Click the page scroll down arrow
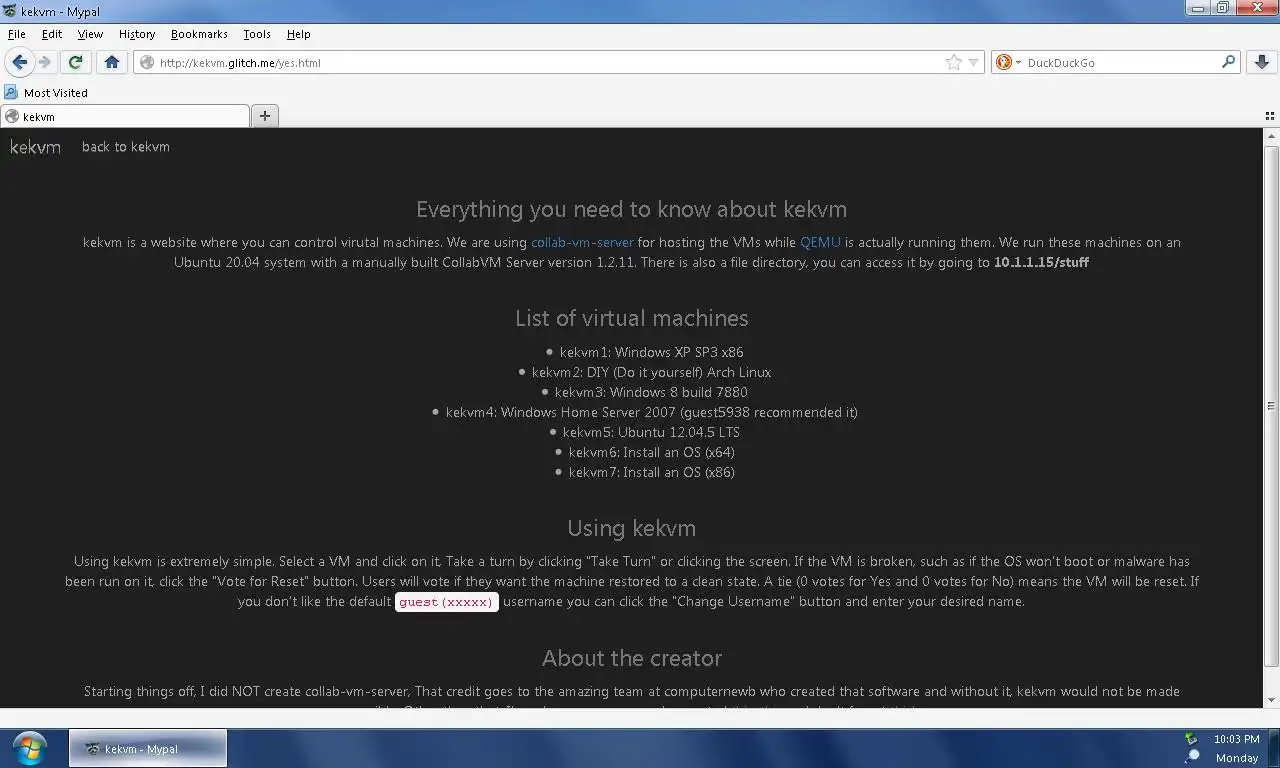 click(x=1271, y=700)
